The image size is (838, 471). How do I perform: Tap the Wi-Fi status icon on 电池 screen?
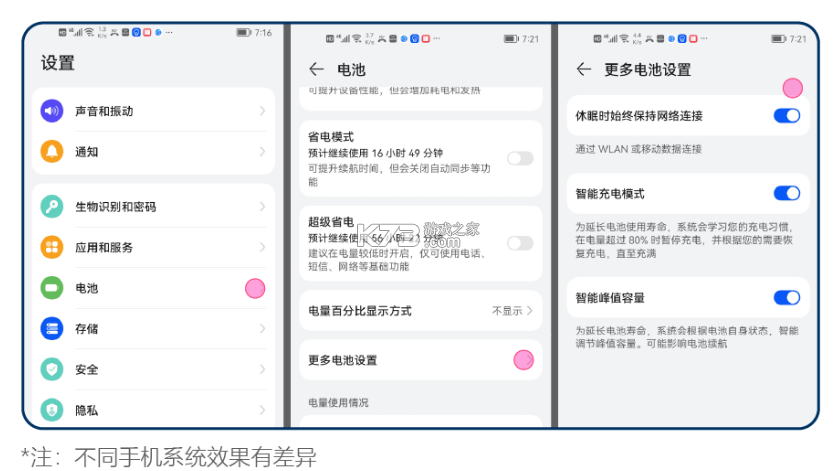[x=356, y=38]
